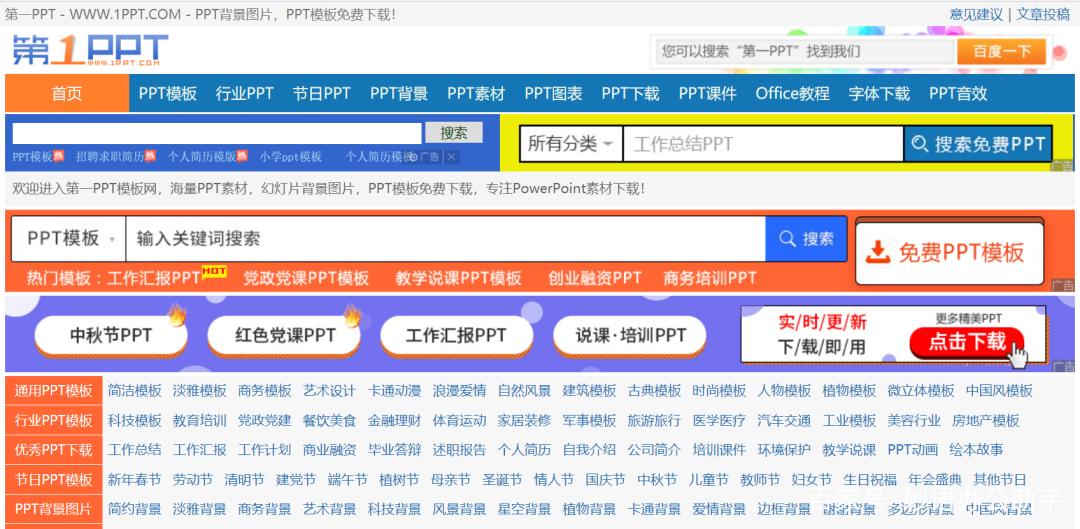The width and height of the screenshot is (1080, 529).
Task: Click the 文章投稿 link
Action: (x=1043, y=14)
